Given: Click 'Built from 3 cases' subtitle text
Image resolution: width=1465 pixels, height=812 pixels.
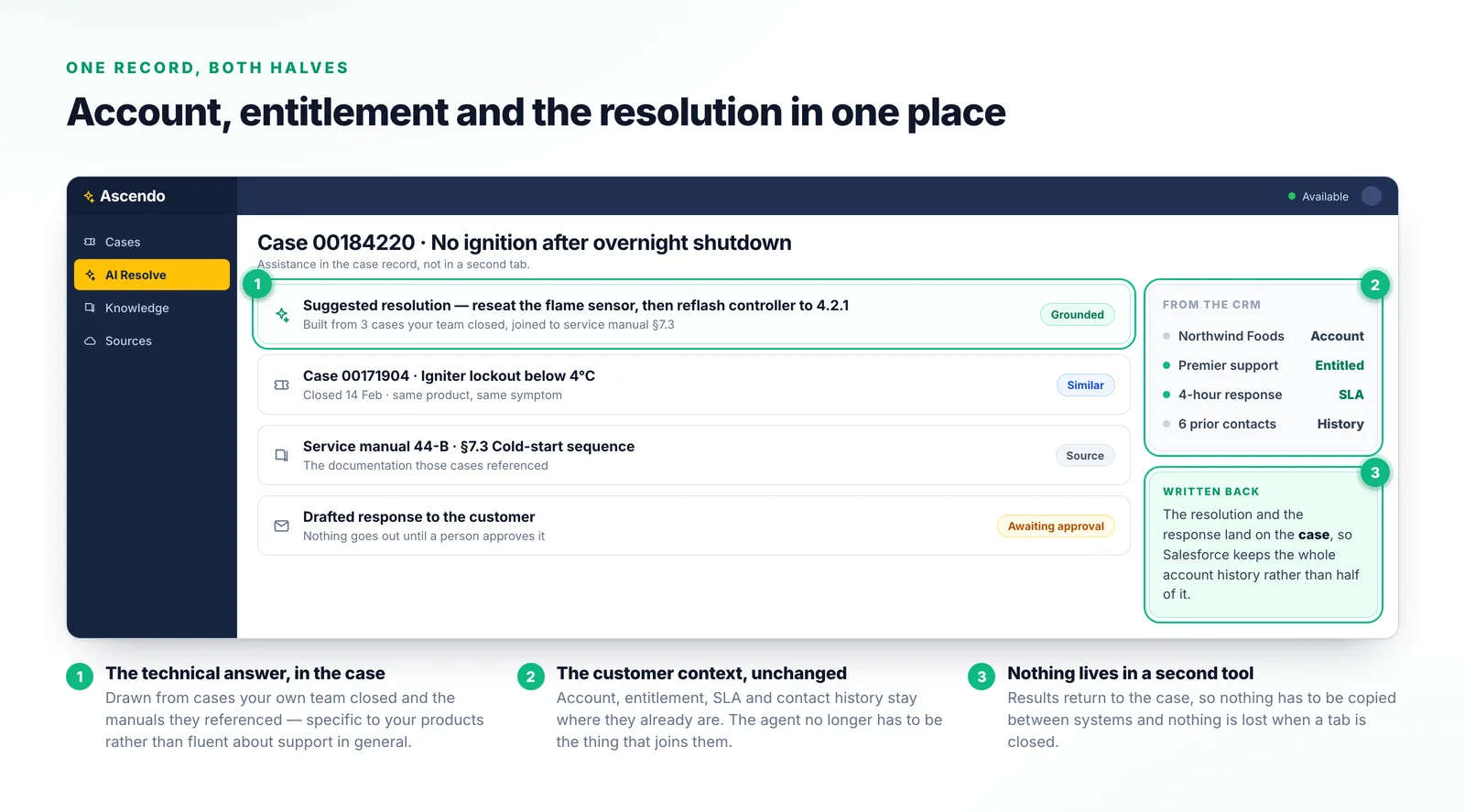Looking at the screenshot, I should (x=489, y=325).
